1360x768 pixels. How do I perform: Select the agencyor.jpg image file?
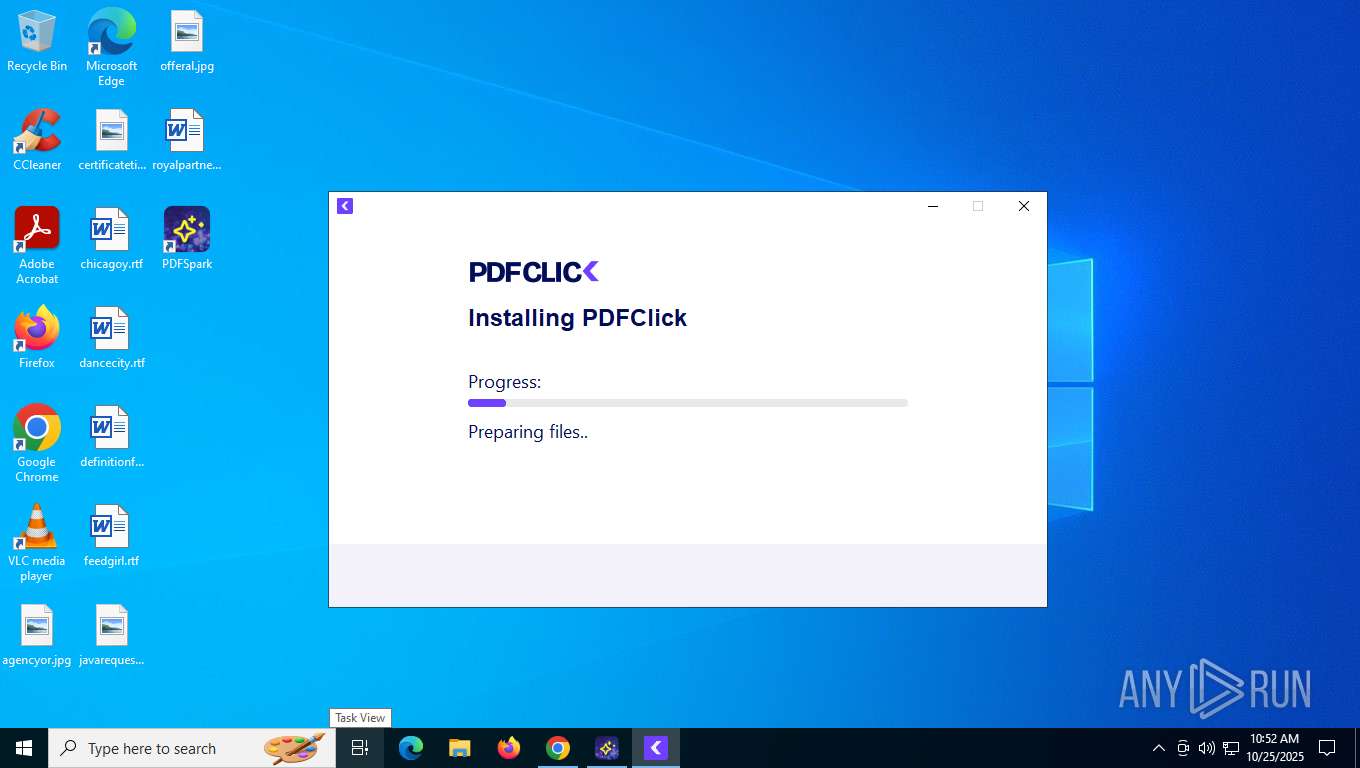37,635
